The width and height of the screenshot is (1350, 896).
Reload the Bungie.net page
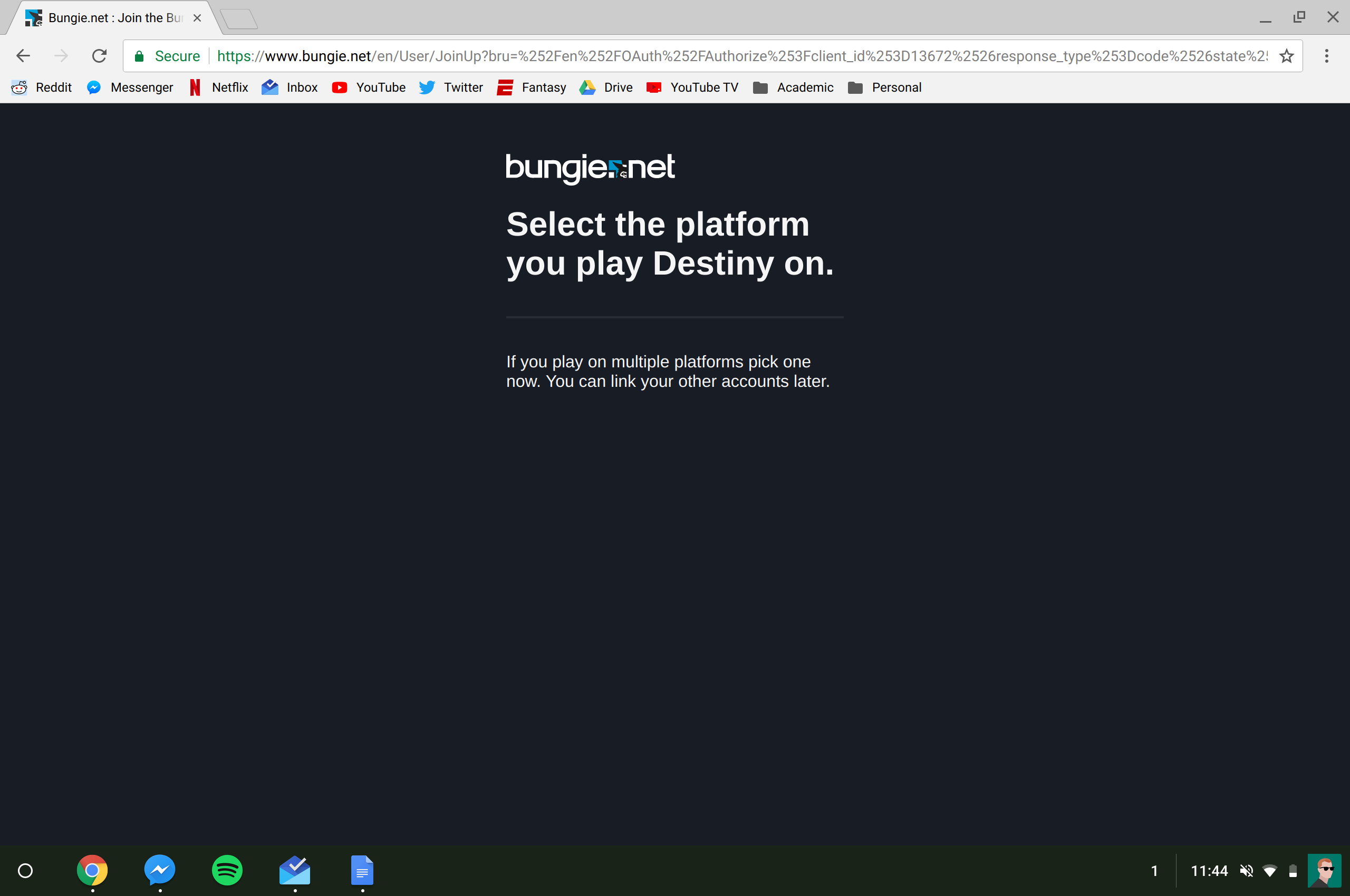tap(100, 55)
